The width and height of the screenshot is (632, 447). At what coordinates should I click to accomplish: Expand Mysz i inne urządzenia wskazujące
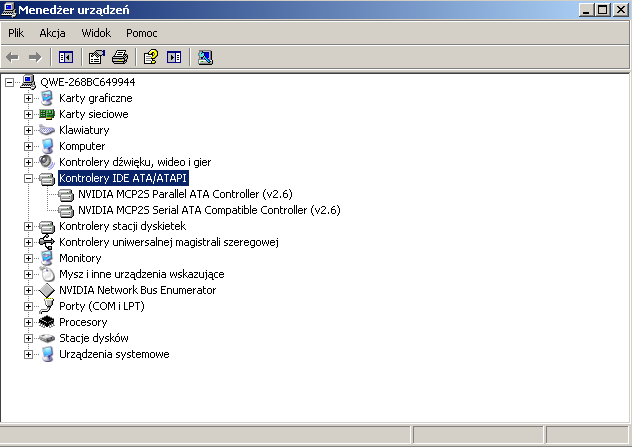click(x=28, y=274)
